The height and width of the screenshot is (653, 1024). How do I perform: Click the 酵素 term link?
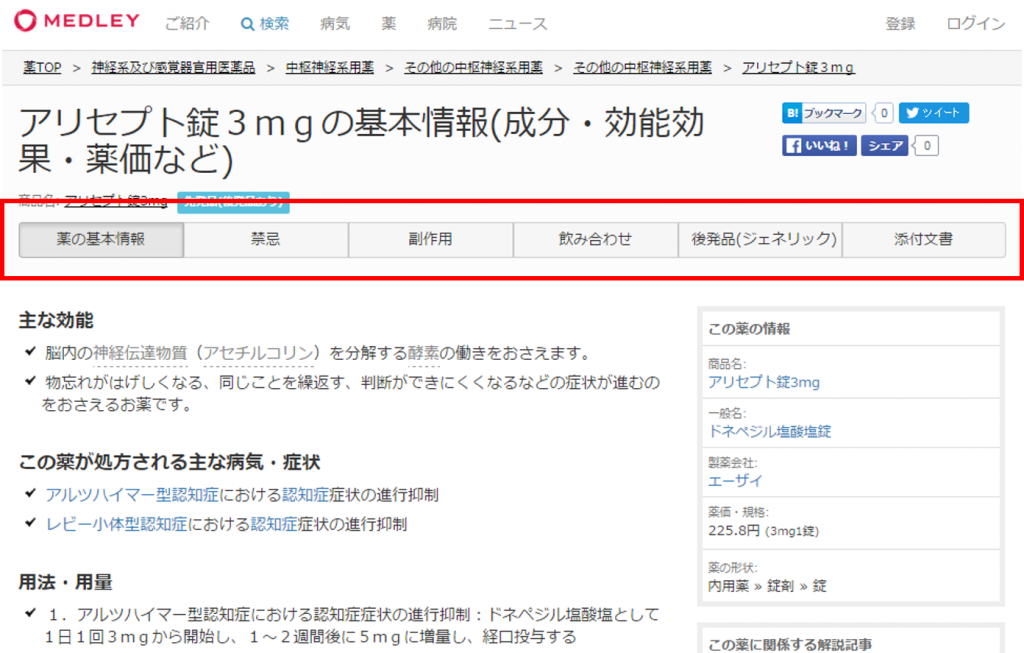423,353
